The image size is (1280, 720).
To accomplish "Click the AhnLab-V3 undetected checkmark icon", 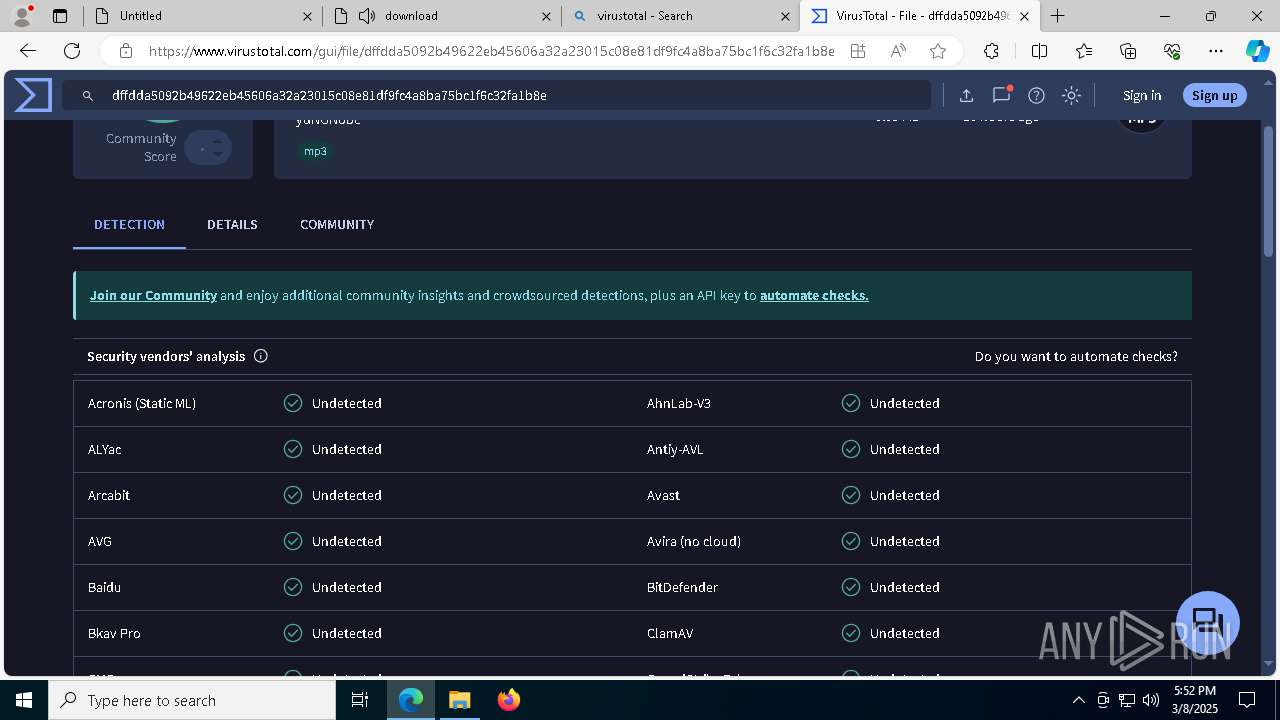I will tap(851, 403).
